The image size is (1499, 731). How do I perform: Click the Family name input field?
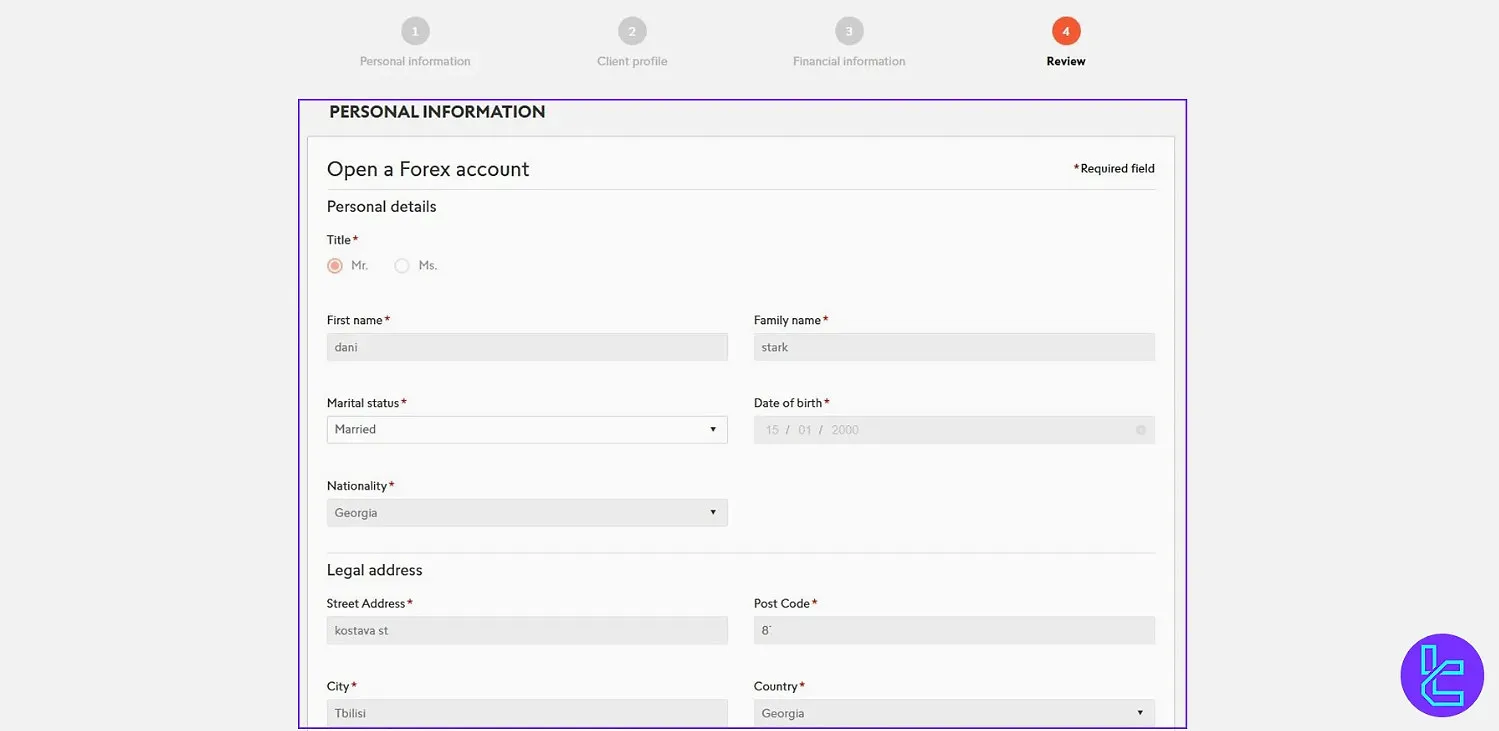tap(953, 346)
